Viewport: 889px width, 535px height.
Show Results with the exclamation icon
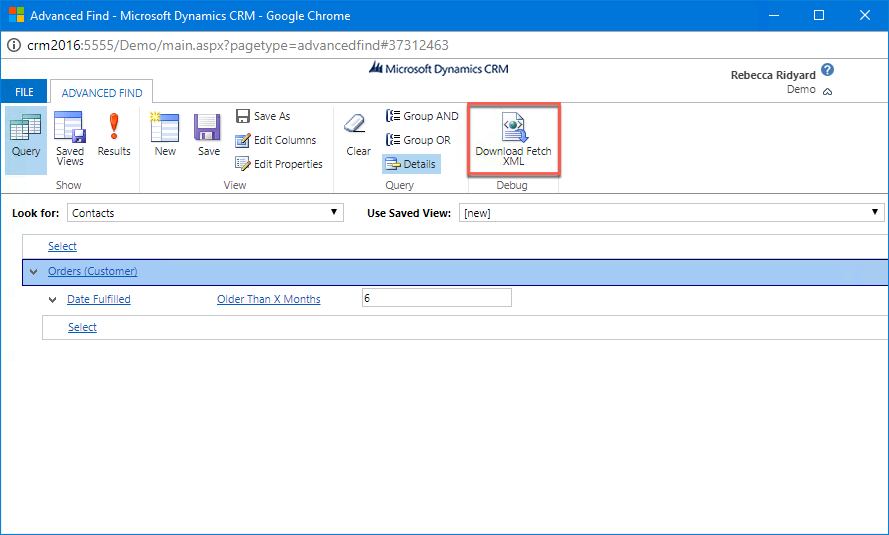[x=114, y=136]
